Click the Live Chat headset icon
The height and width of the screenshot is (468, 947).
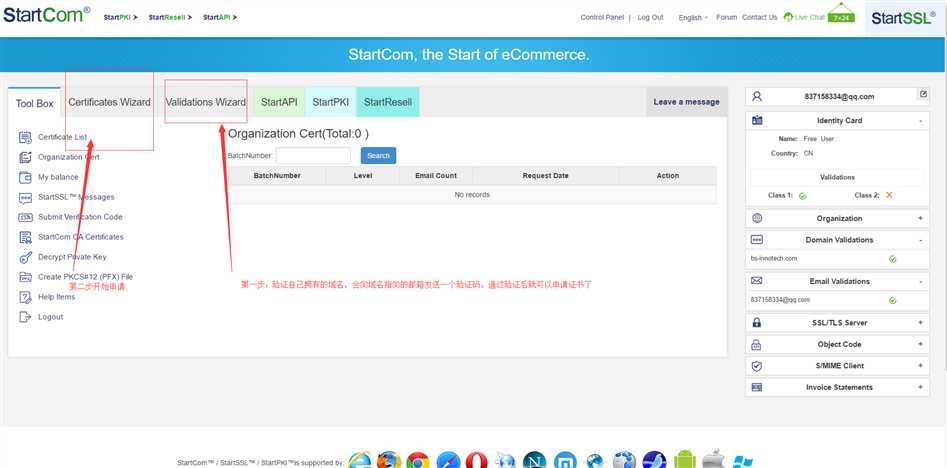[788, 17]
